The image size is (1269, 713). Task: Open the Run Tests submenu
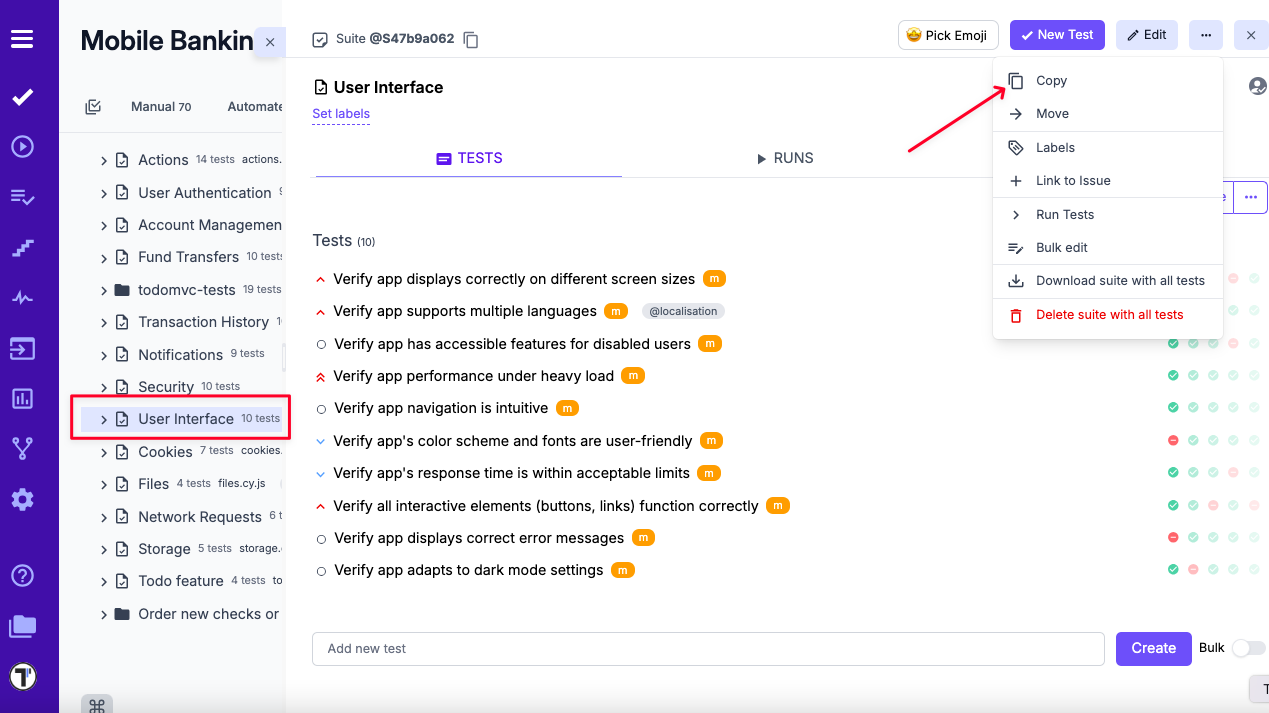pos(1064,214)
